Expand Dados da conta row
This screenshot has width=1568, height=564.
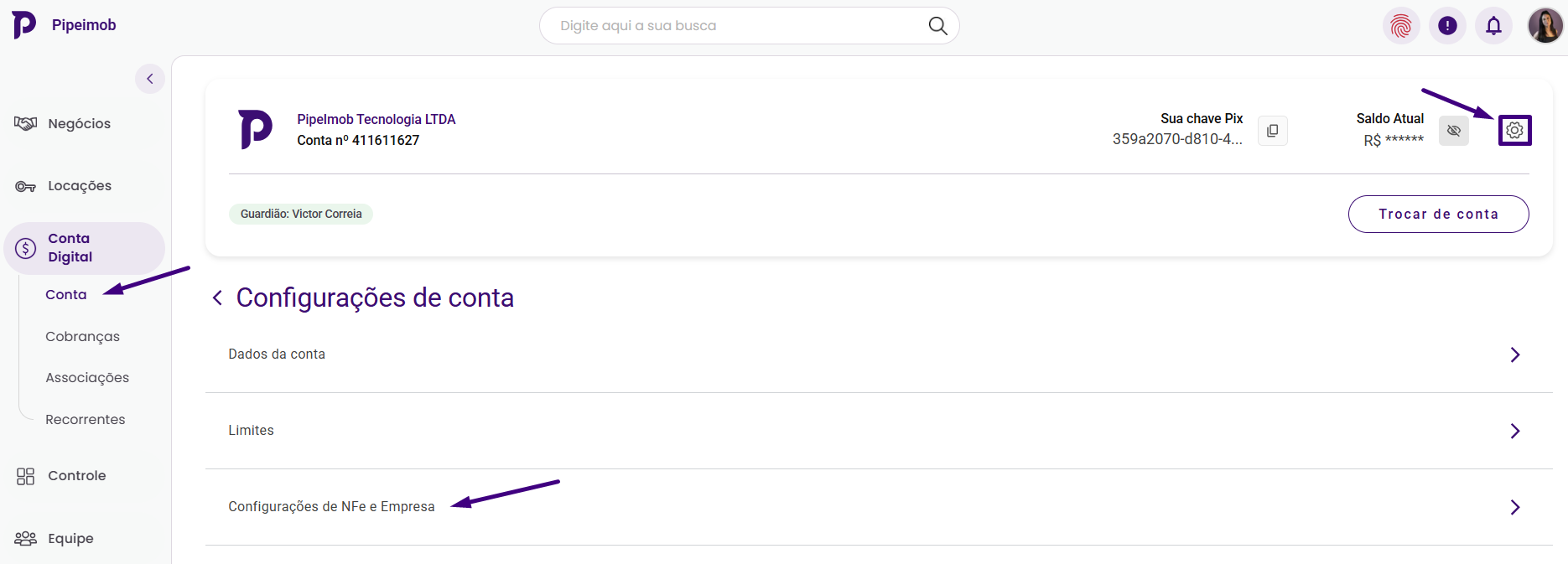pyautogui.click(x=1514, y=354)
